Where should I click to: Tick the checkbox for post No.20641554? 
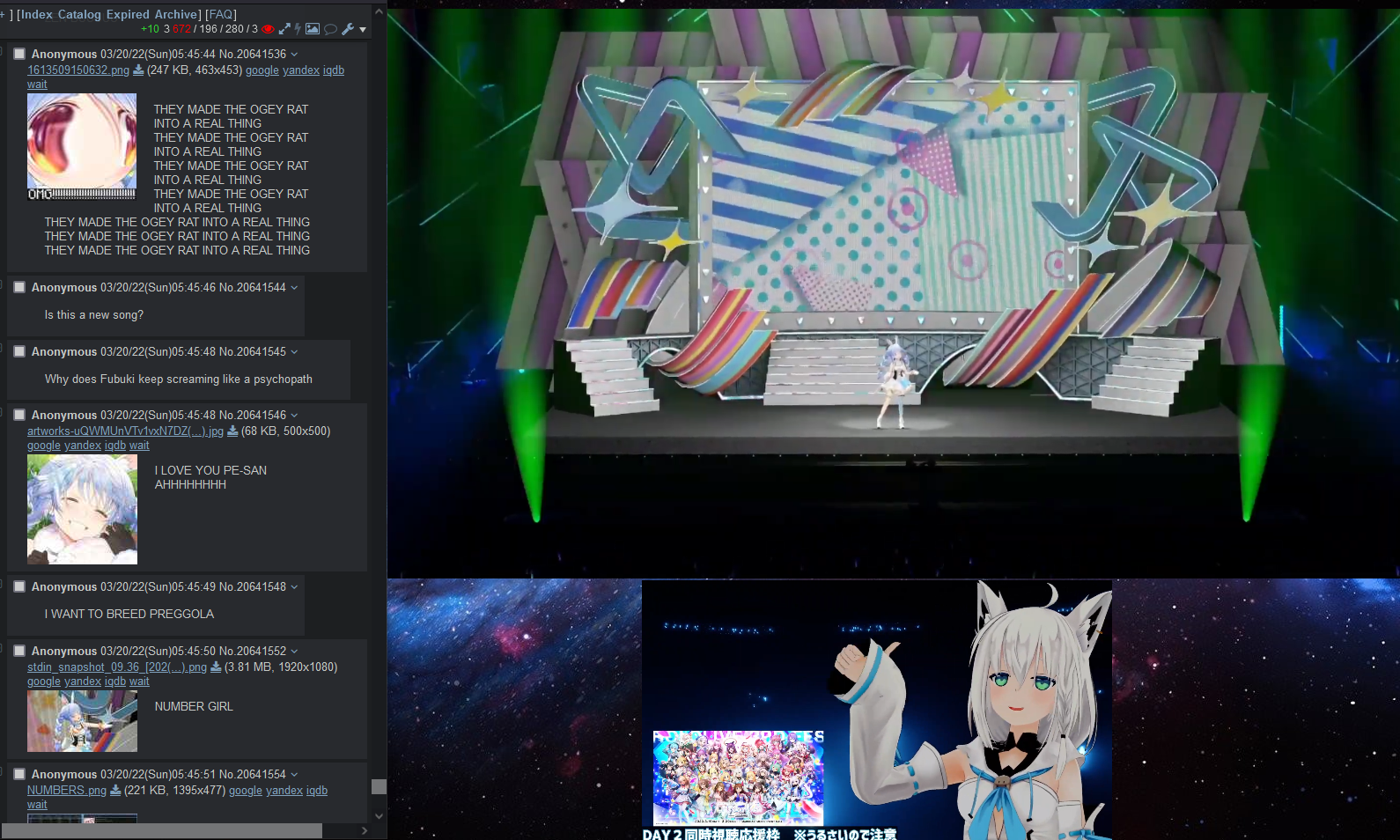click(19, 774)
